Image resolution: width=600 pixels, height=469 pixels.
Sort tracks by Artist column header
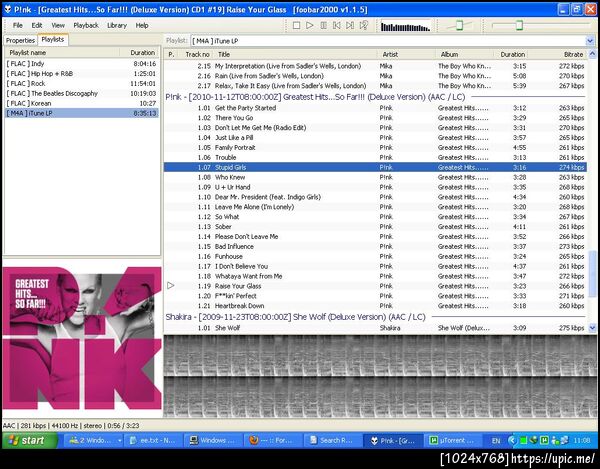pos(406,54)
